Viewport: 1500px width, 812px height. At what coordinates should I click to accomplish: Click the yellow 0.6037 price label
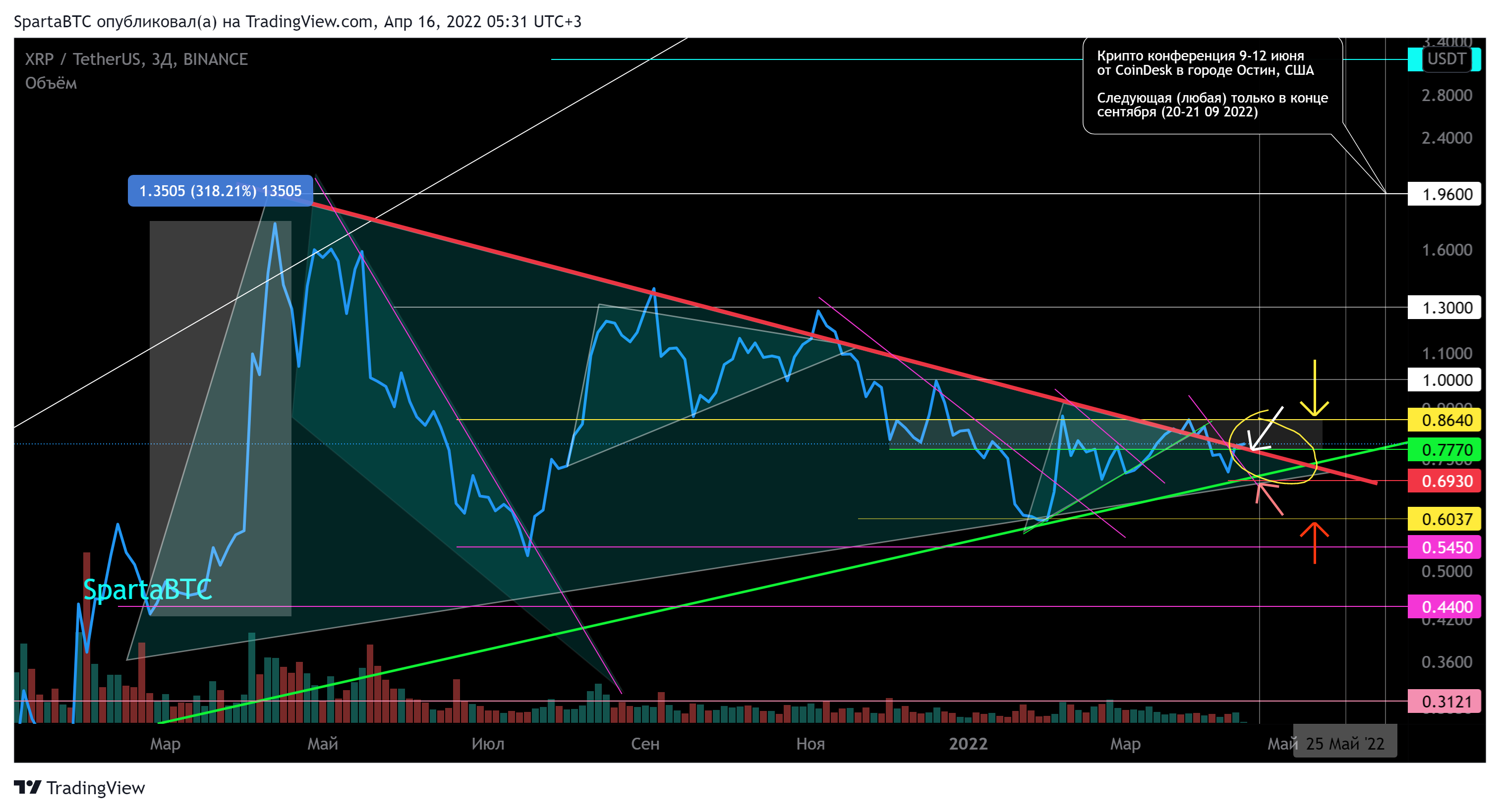pyautogui.click(x=1444, y=519)
